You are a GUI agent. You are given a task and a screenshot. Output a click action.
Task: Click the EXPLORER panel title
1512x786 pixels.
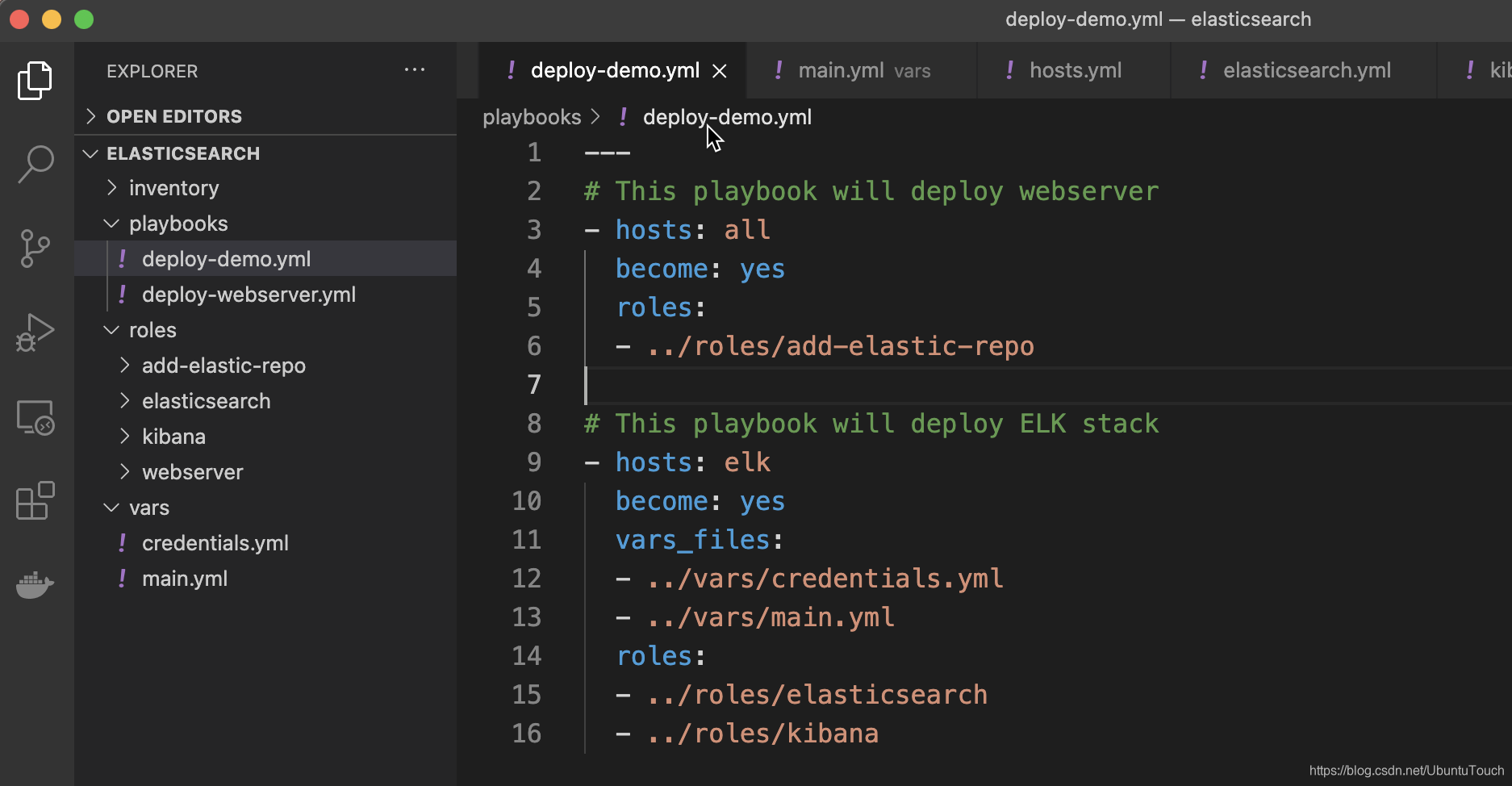pyautogui.click(x=152, y=71)
